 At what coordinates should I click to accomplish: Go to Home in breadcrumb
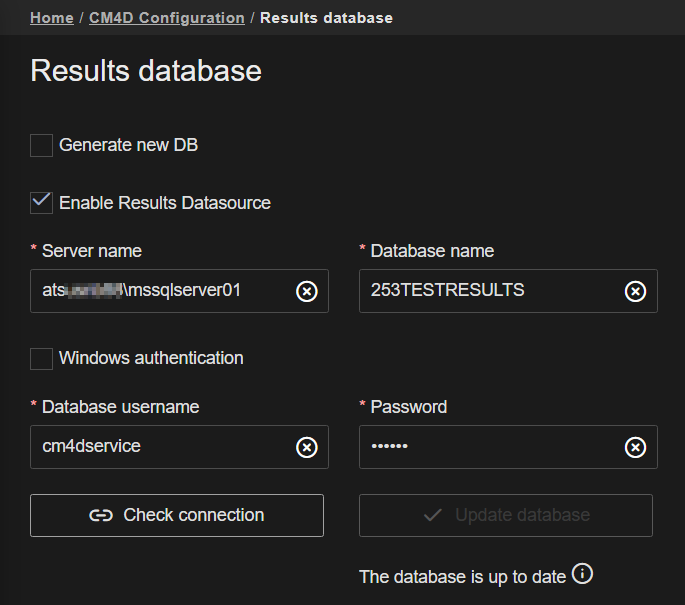coord(51,18)
